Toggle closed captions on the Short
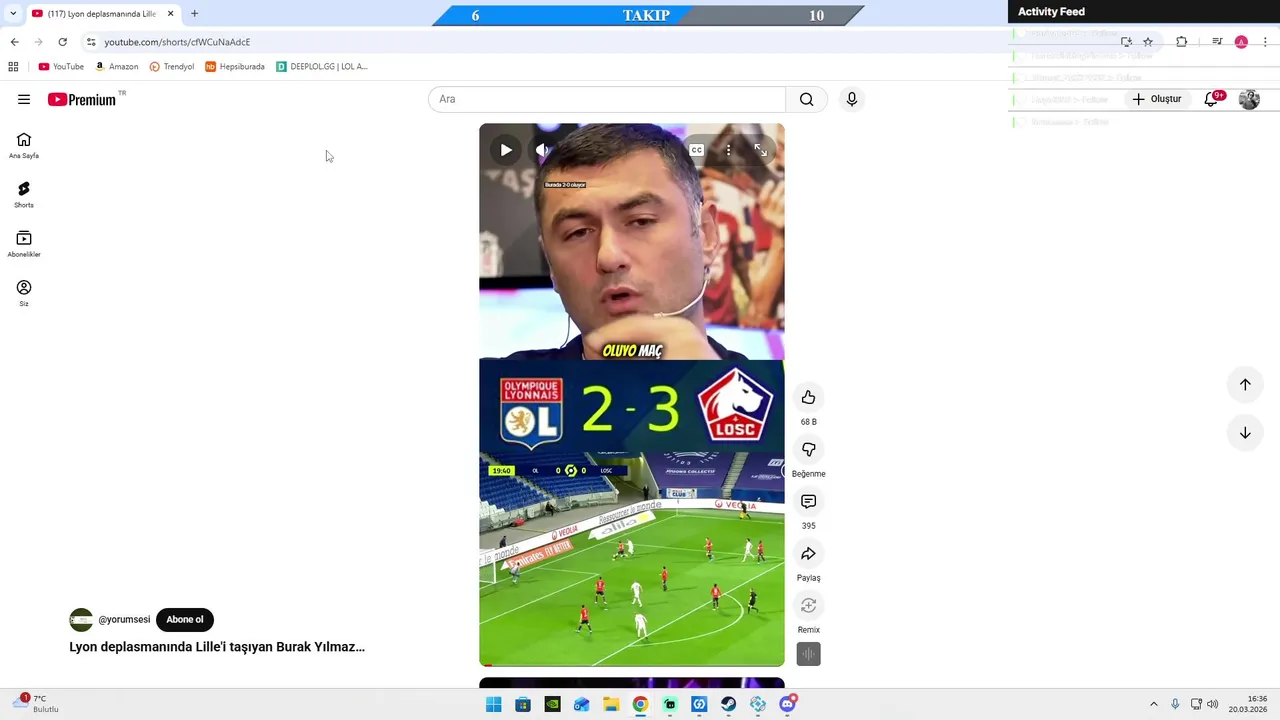 [697, 150]
